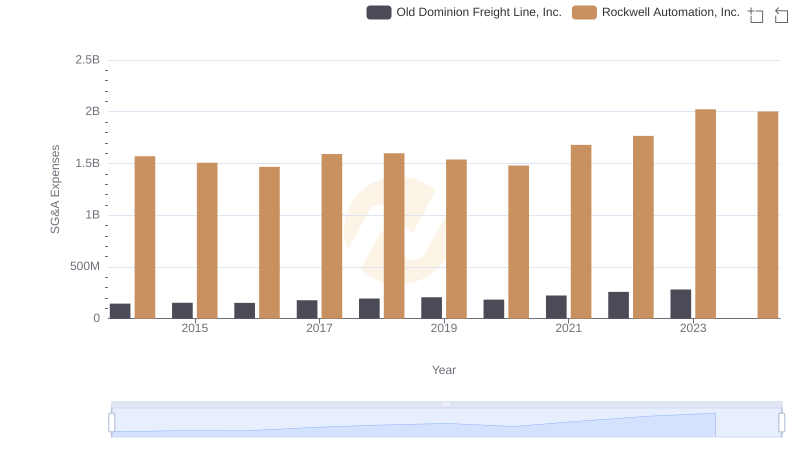
Task: Click the Rockwell bar for 2017
Action: click(332, 236)
